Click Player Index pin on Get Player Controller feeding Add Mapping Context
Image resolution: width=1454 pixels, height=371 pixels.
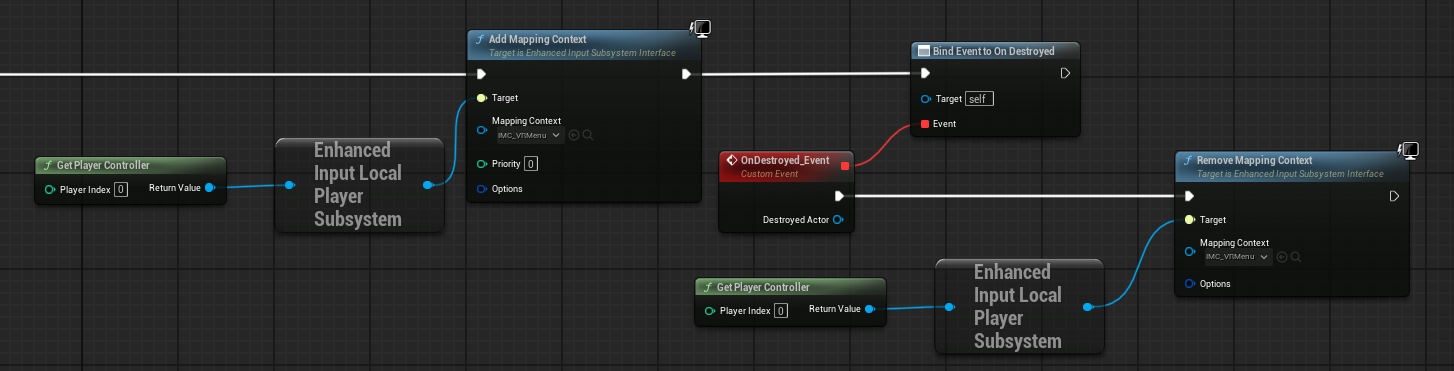tap(50, 189)
